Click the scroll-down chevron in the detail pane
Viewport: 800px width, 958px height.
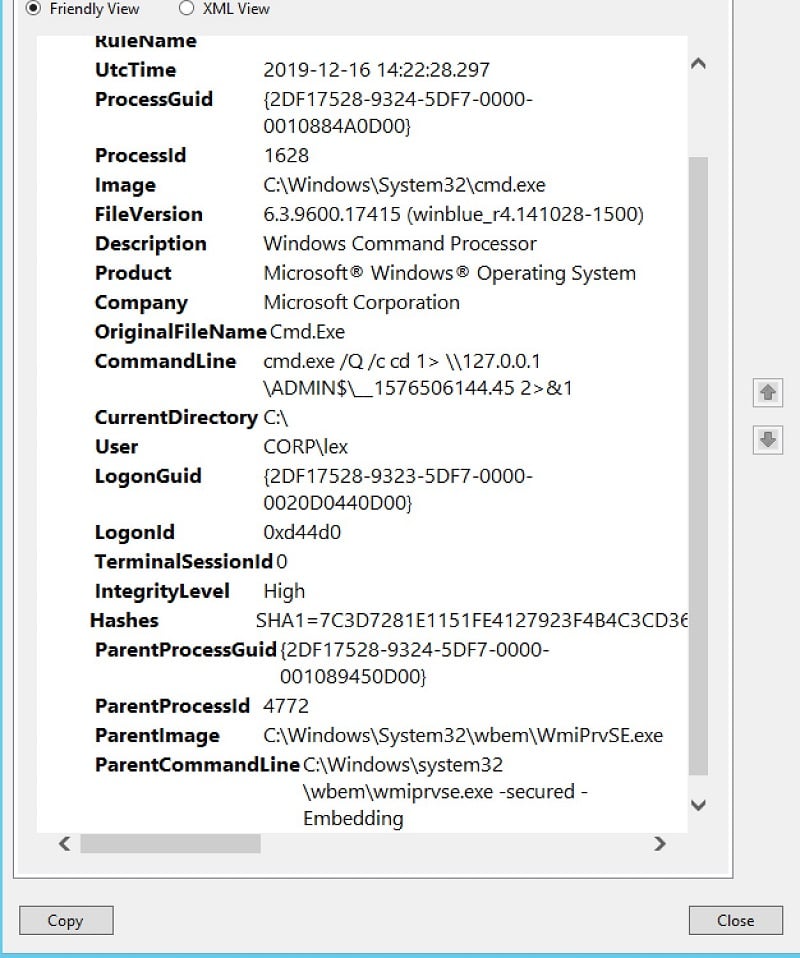click(699, 806)
